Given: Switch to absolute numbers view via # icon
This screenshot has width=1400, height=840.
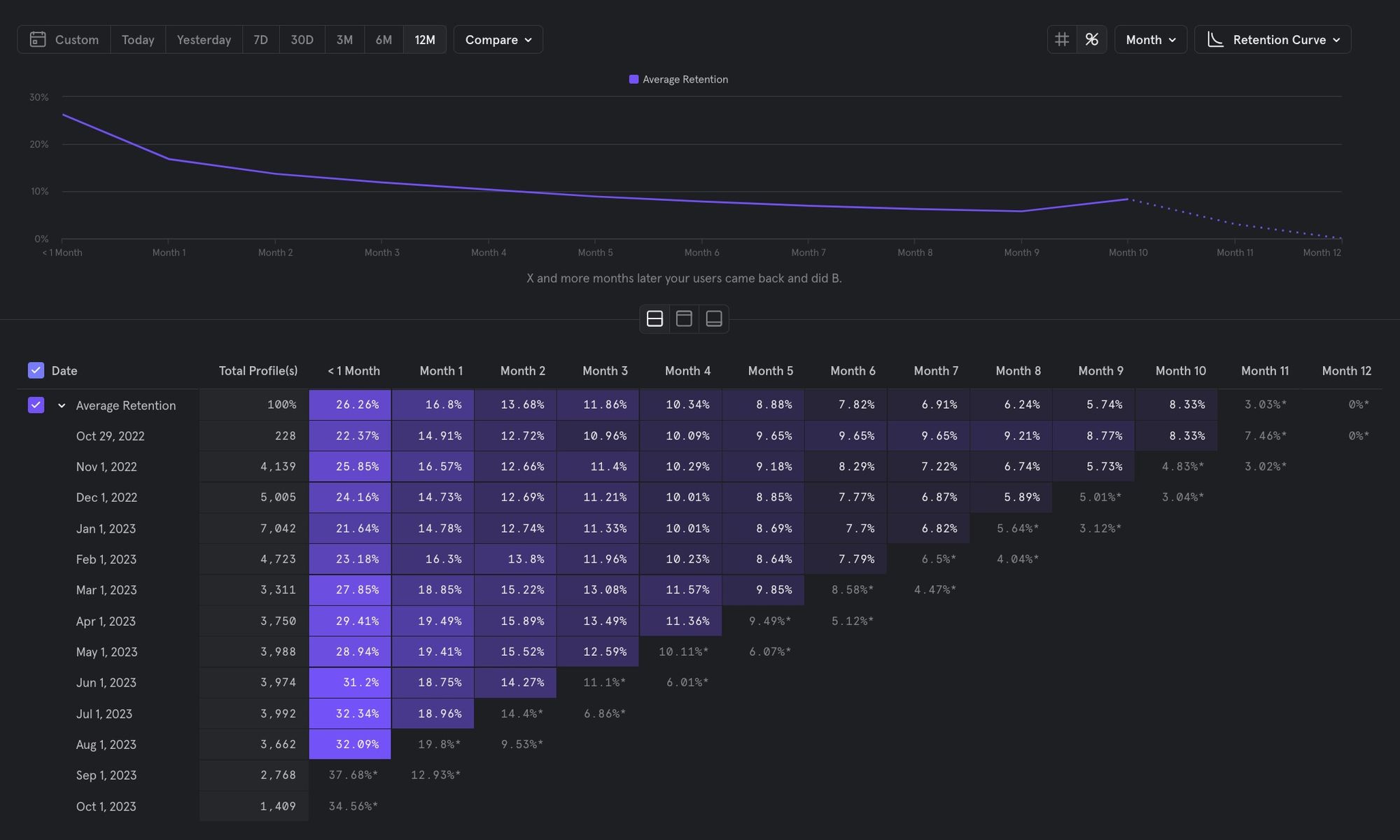Looking at the screenshot, I should 1061,39.
